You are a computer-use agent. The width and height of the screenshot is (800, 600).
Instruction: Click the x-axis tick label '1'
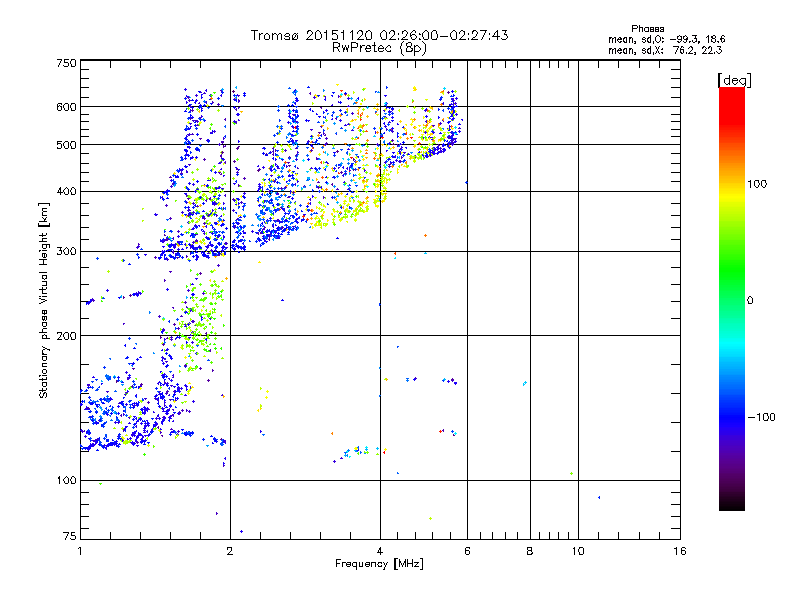tap(80, 551)
